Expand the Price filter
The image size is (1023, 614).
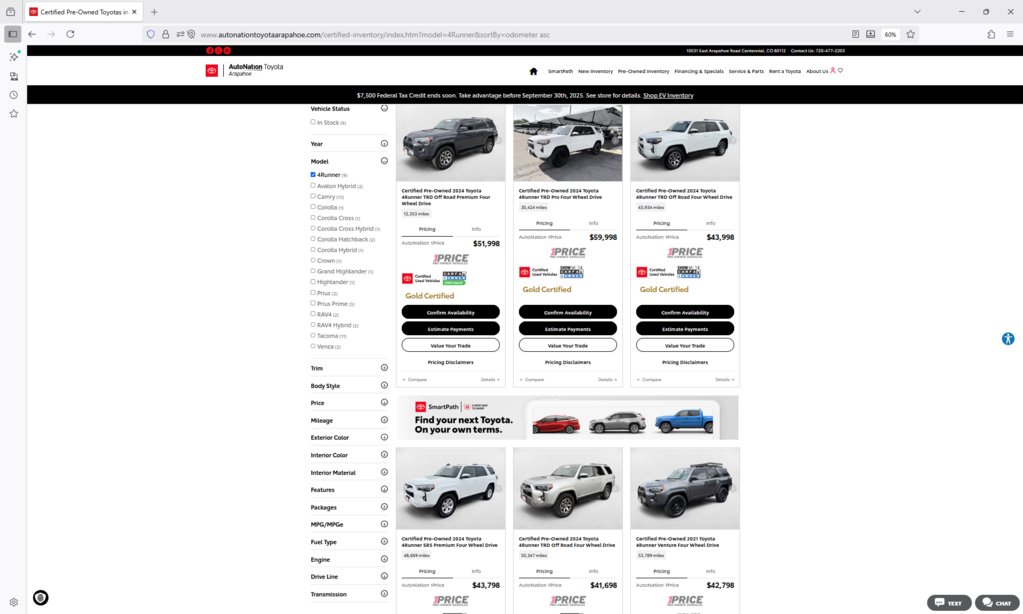click(x=384, y=403)
